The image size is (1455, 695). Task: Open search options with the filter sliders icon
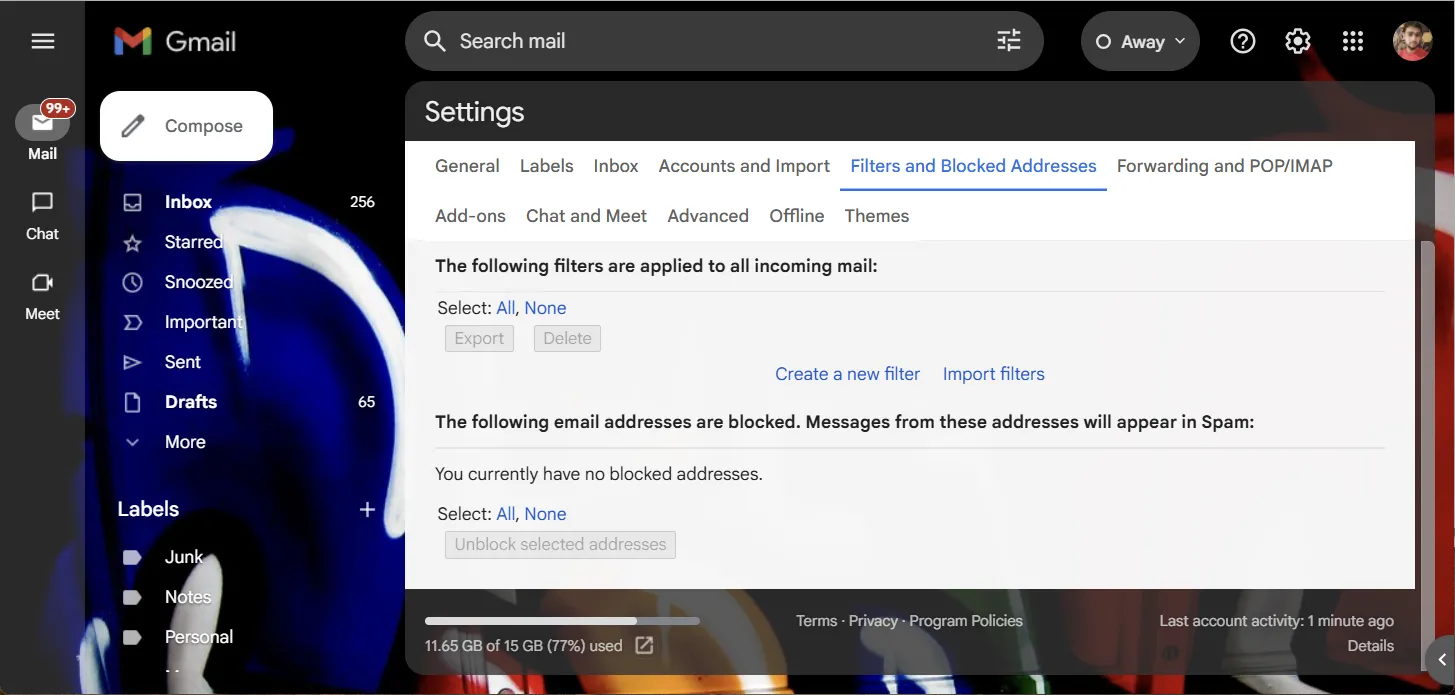point(1007,41)
